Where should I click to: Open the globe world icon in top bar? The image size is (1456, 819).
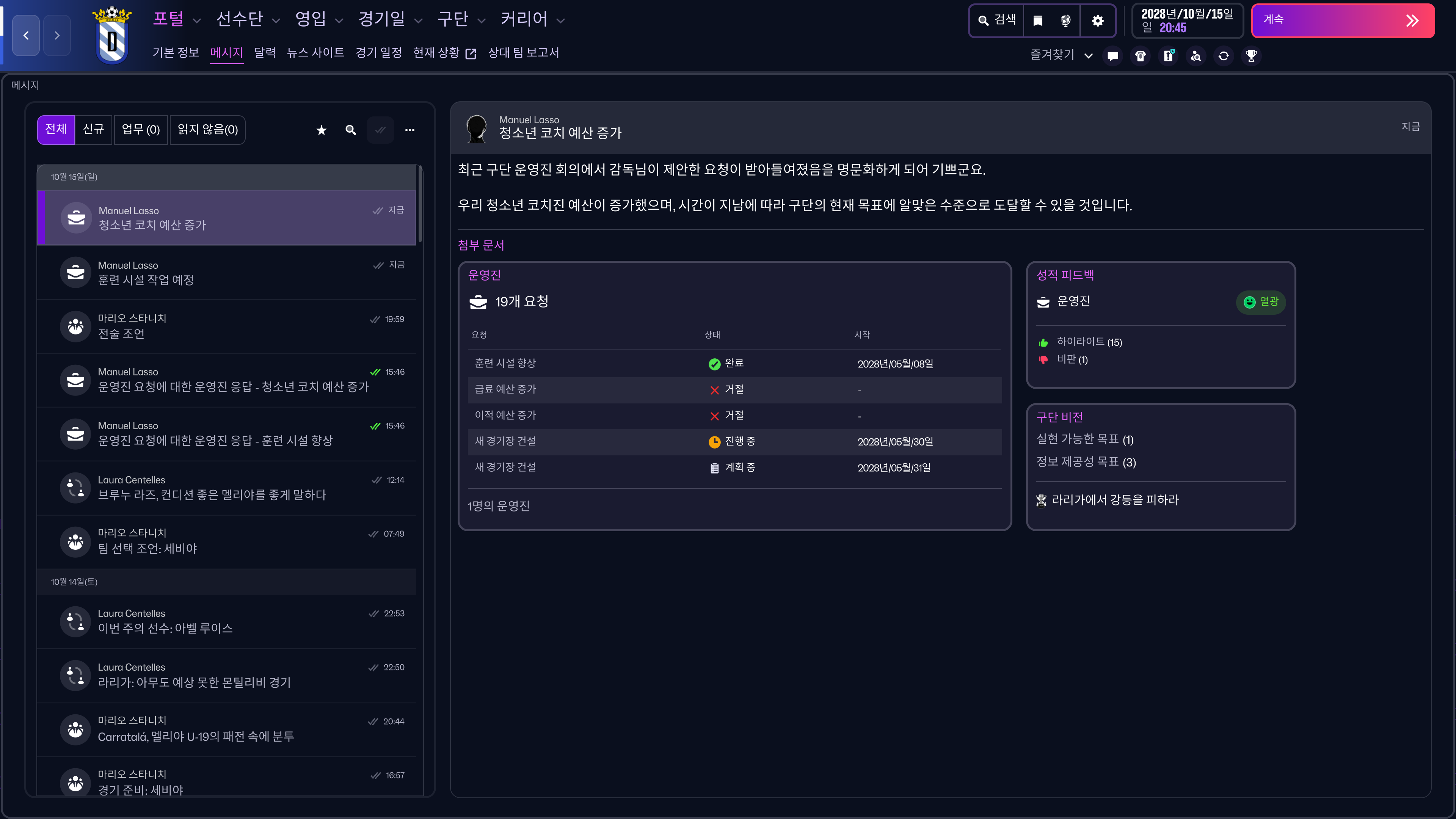click(x=1065, y=21)
